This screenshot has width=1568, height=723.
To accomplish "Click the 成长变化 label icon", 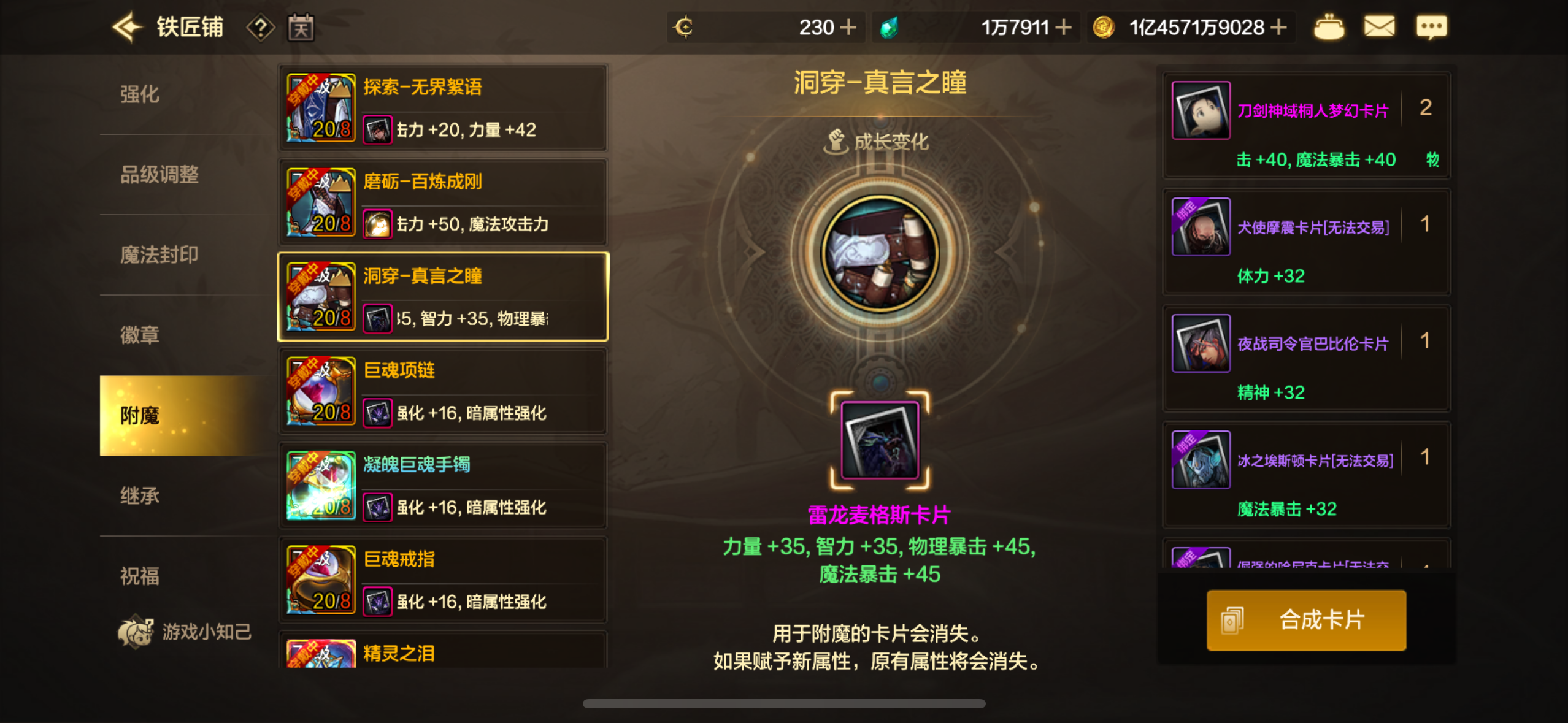I will coord(834,142).
